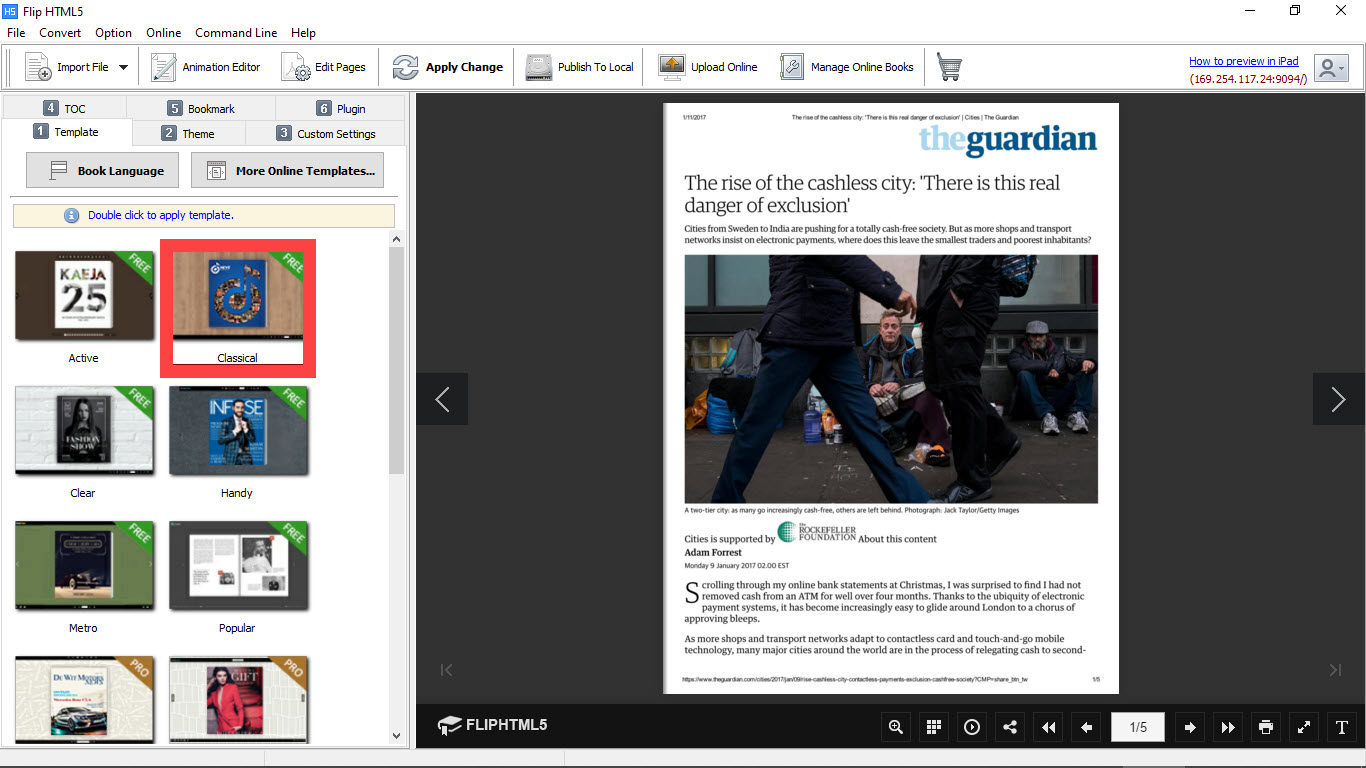
Task: Open Edit Pages tool
Action: (x=324, y=67)
